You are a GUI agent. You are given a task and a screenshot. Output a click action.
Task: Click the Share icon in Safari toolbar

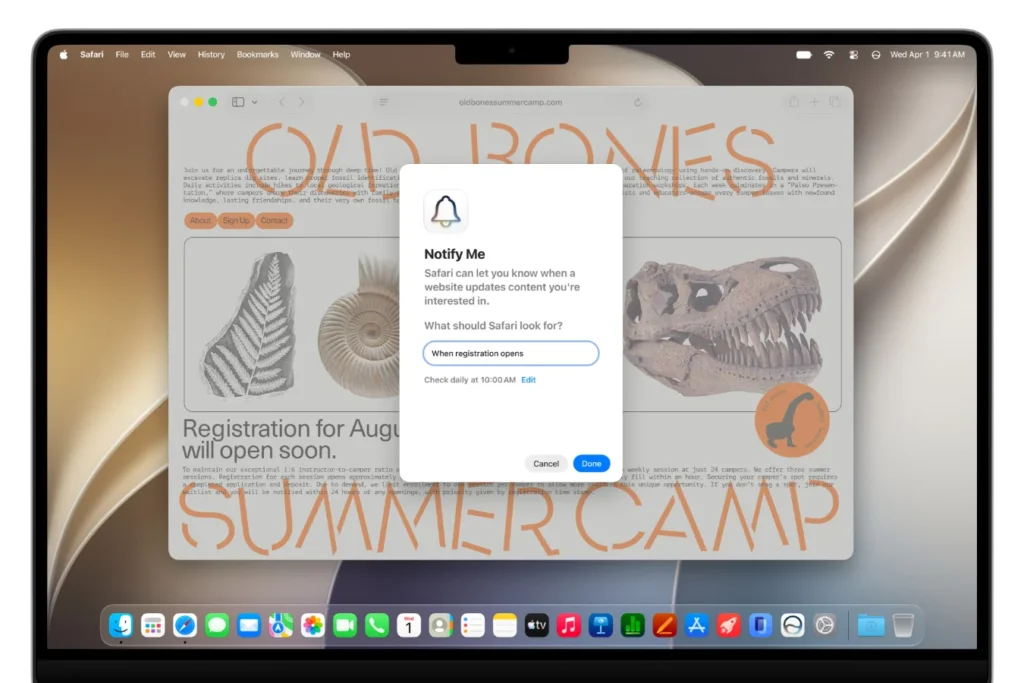coord(793,102)
